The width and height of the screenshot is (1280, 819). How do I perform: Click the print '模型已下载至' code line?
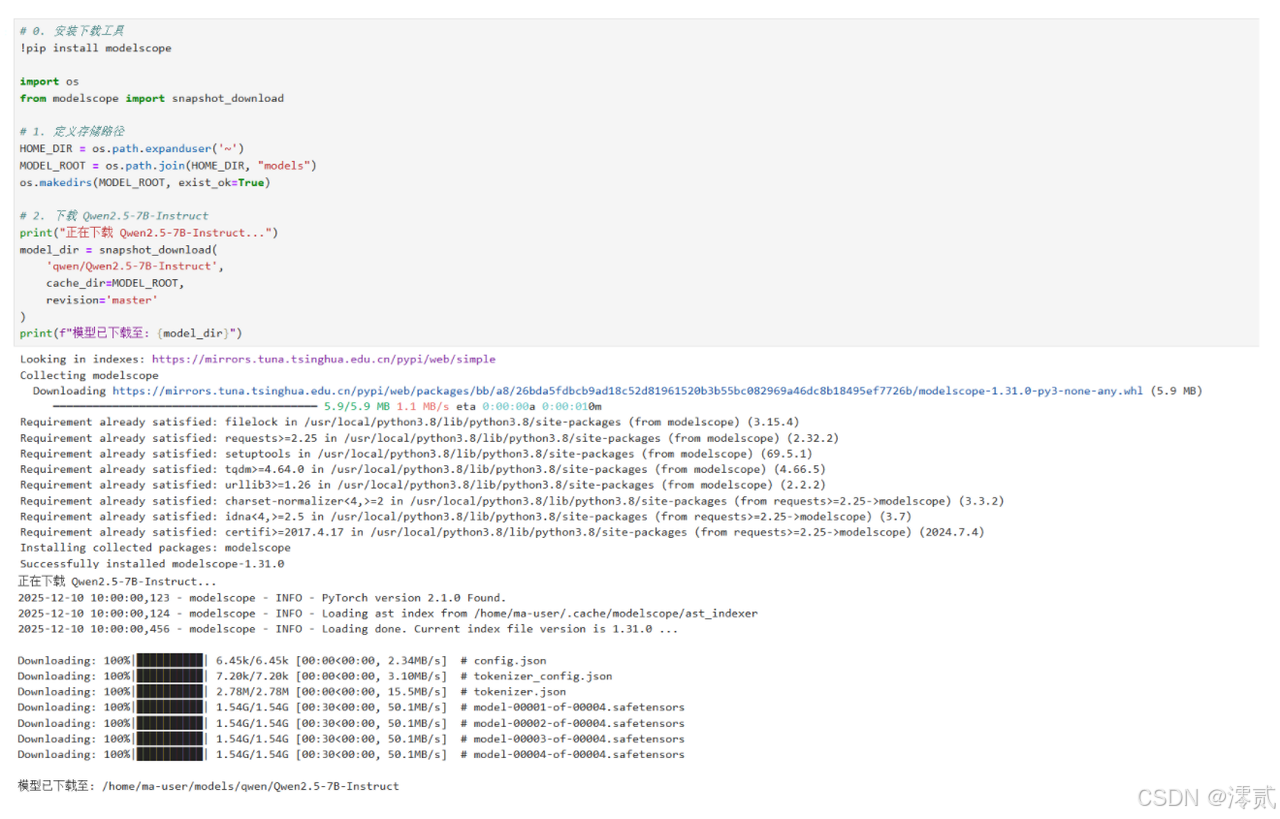131,333
